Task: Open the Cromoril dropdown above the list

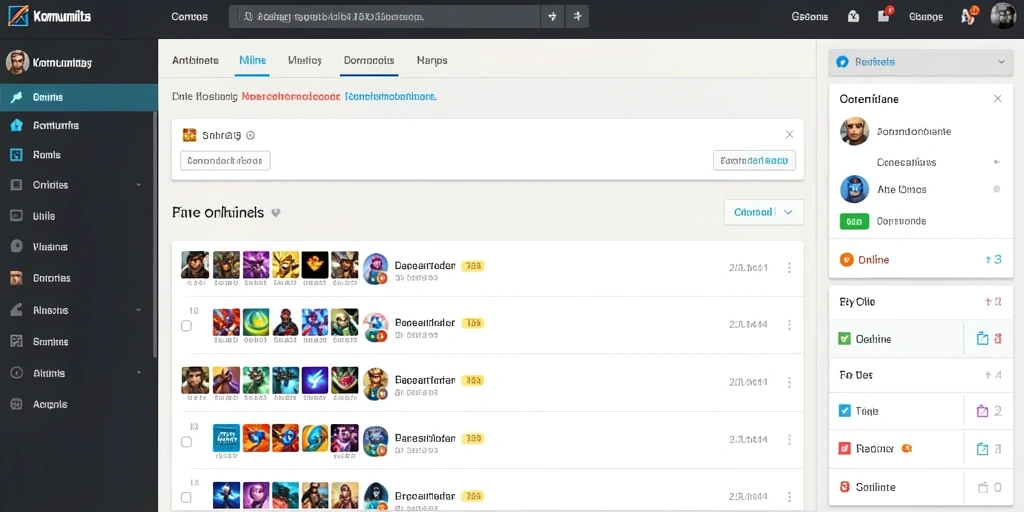Action: 763,212
